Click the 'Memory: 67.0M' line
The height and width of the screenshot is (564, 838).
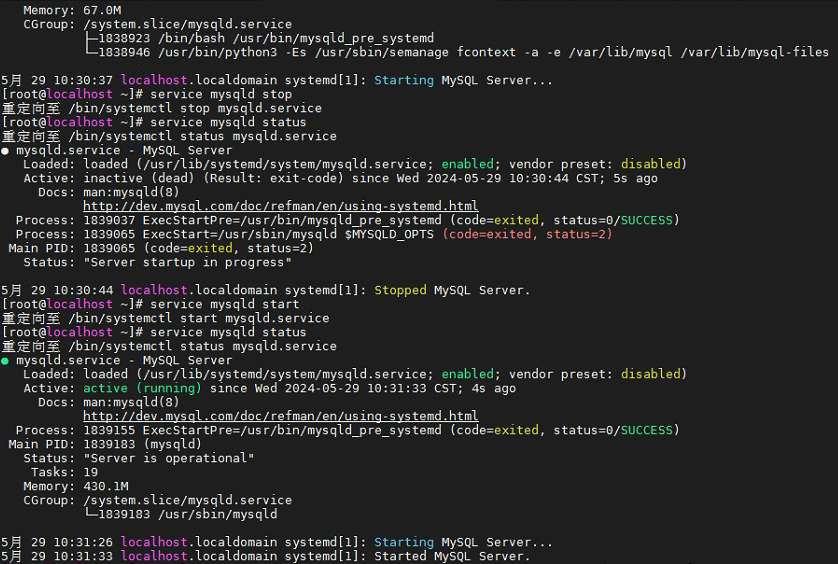tap(72, 10)
